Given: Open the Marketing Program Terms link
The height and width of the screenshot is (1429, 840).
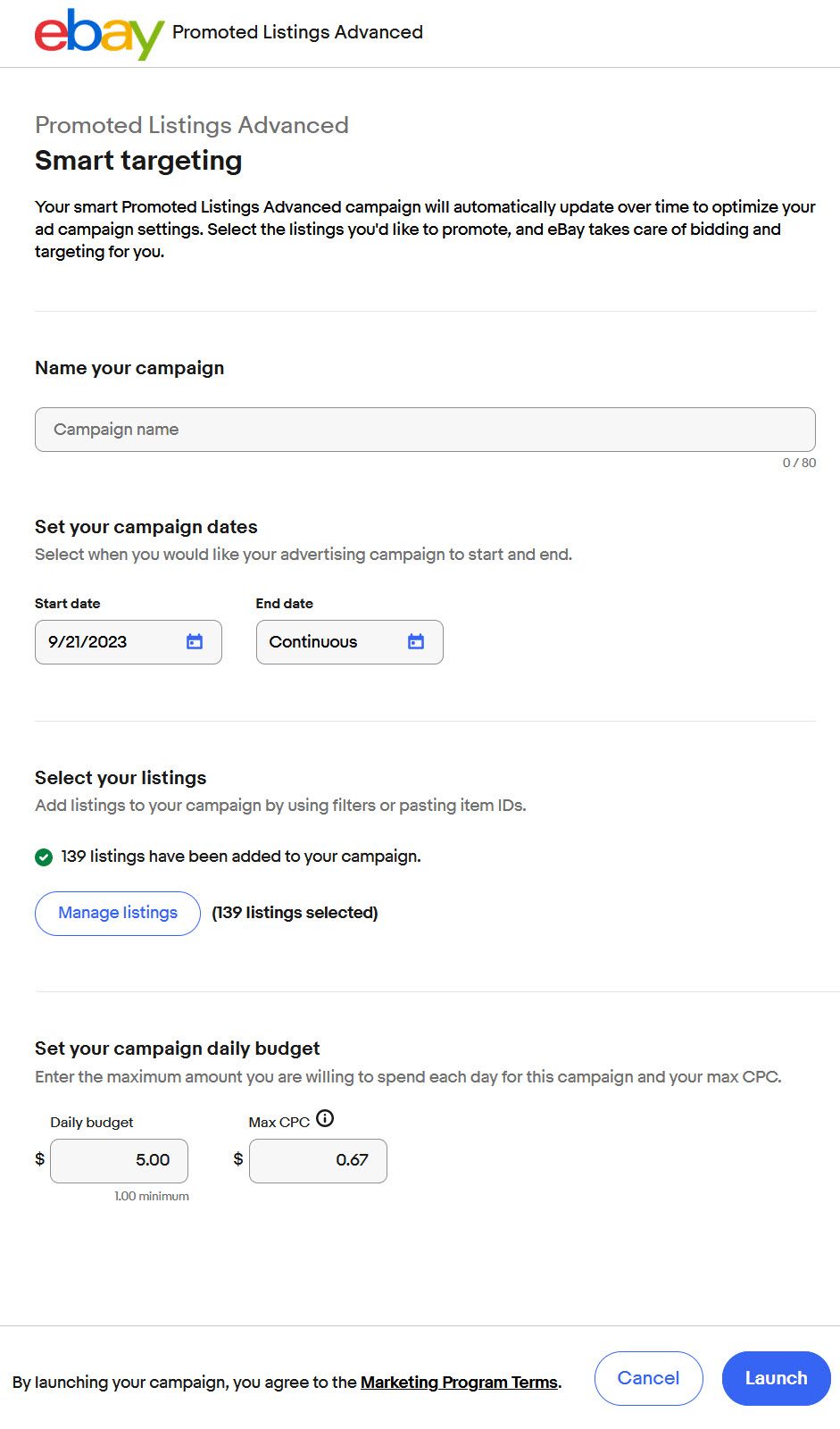Looking at the screenshot, I should (x=459, y=1382).
